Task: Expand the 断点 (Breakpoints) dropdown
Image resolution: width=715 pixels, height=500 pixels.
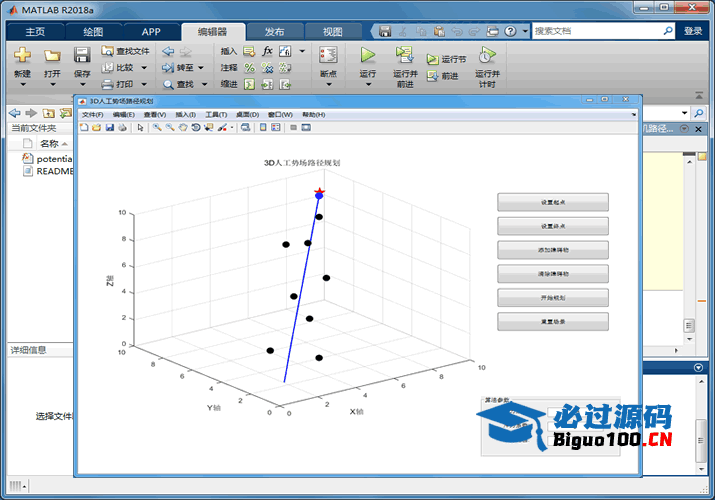Action: pyautogui.click(x=328, y=85)
